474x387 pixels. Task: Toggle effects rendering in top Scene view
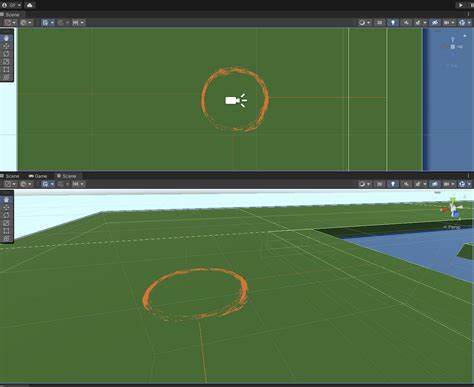(x=418, y=23)
